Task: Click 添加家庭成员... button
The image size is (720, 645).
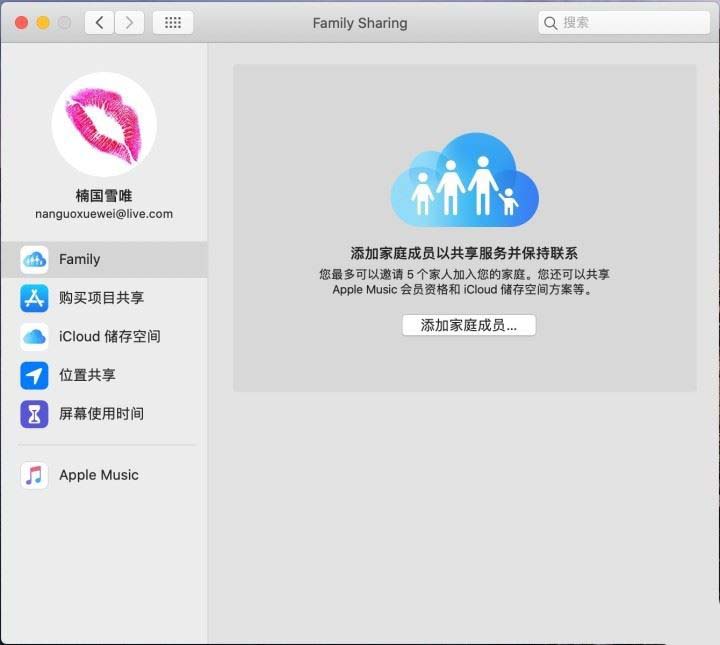Action: click(x=469, y=325)
